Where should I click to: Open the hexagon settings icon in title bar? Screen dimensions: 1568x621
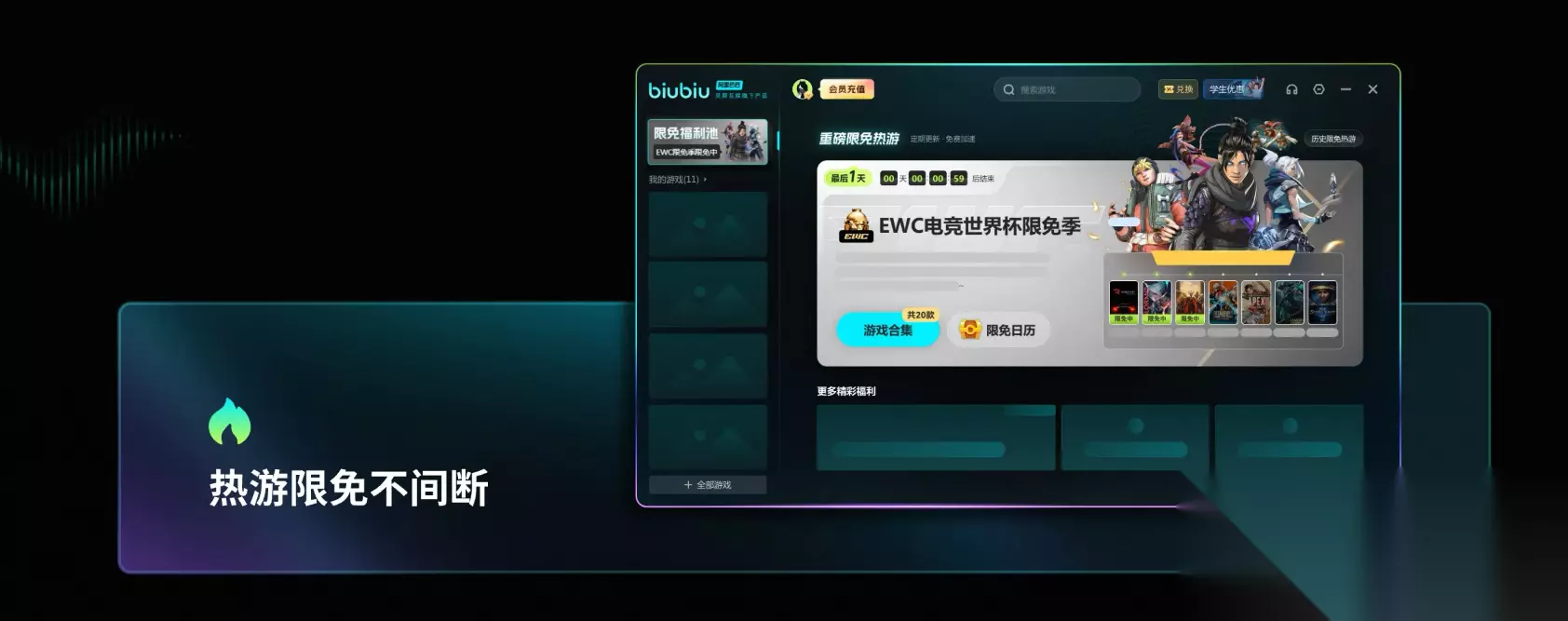(1318, 89)
